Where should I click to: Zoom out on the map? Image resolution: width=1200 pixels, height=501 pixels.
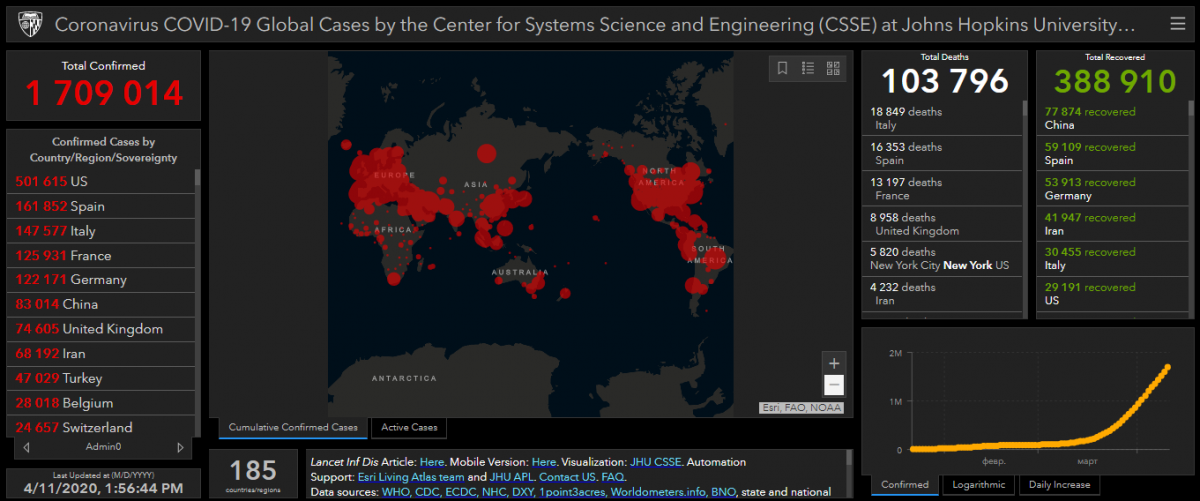tap(834, 386)
